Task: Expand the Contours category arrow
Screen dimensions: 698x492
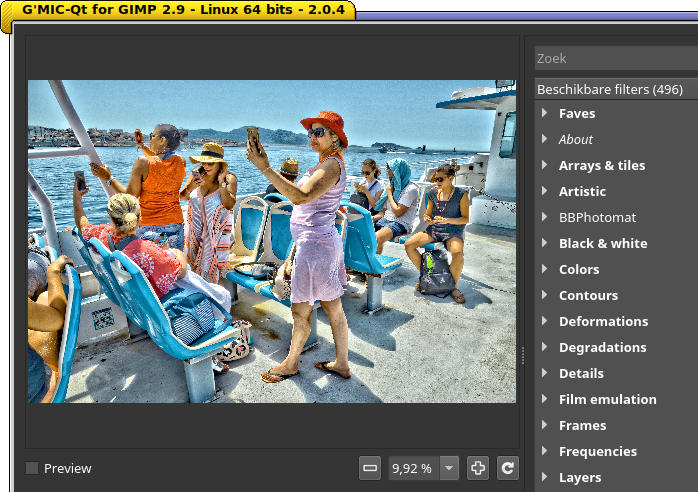Action: click(x=544, y=295)
